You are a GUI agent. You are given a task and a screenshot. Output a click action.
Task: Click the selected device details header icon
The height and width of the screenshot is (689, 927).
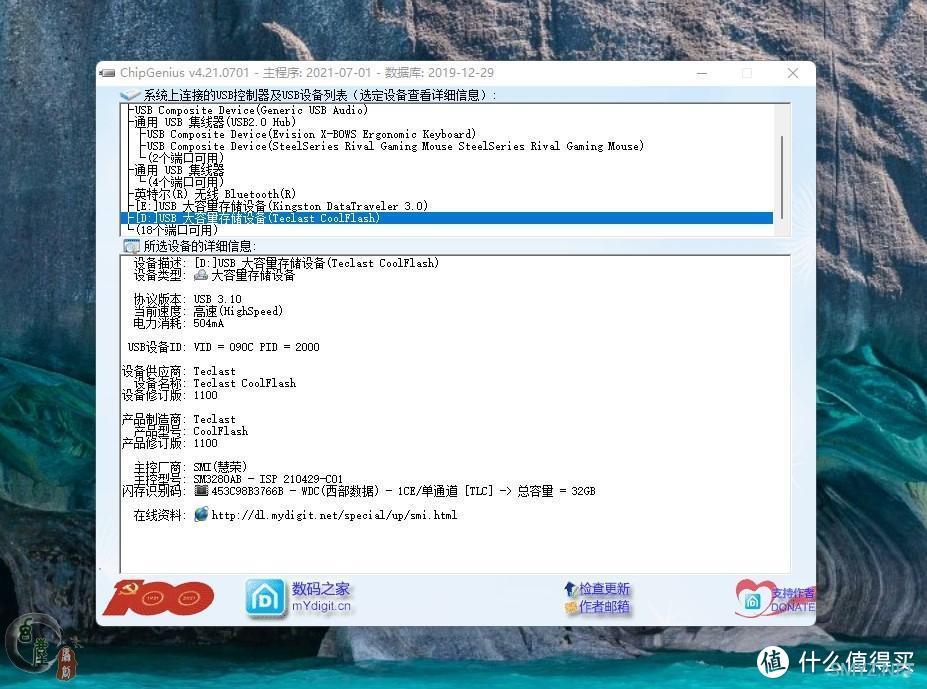131,246
